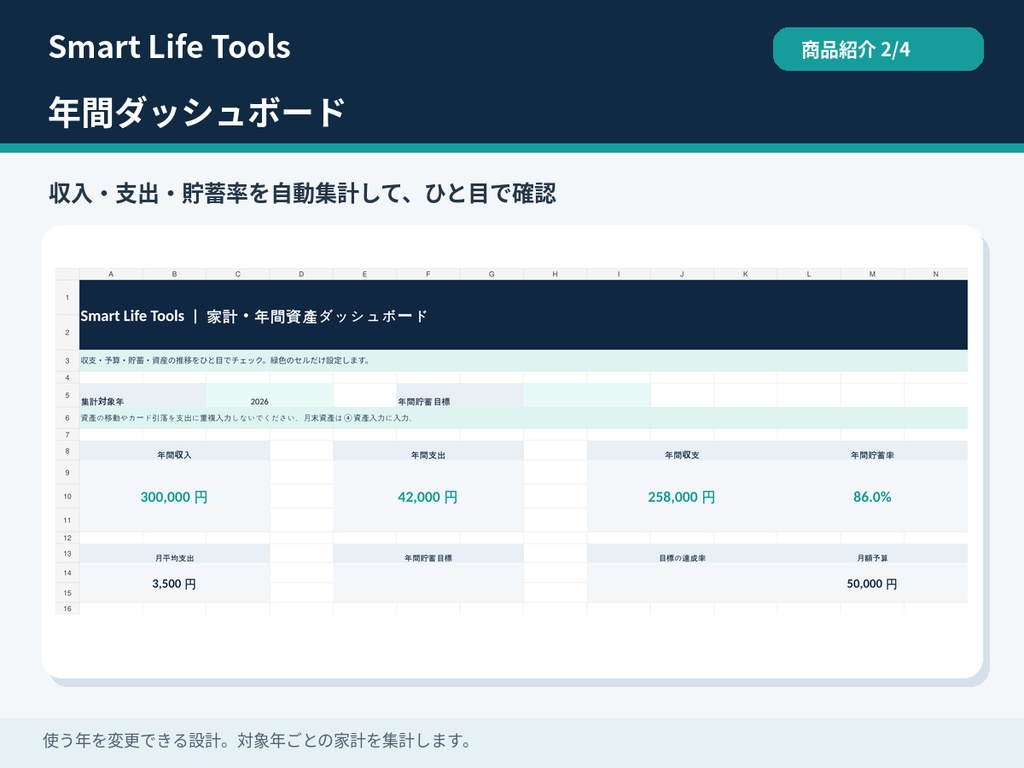
Task: Select column H header
Action: coord(555,274)
